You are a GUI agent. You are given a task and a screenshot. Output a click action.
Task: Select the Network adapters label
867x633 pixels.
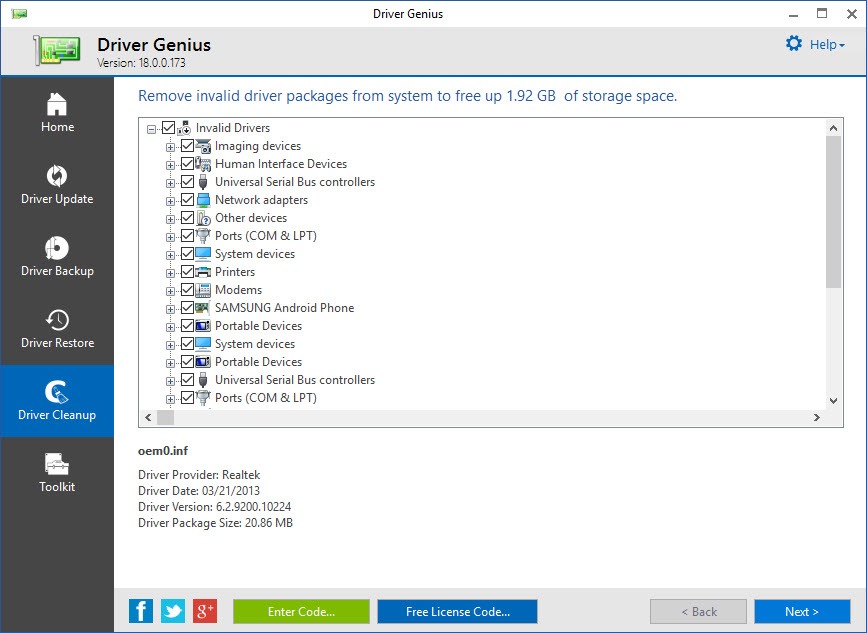(262, 200)
